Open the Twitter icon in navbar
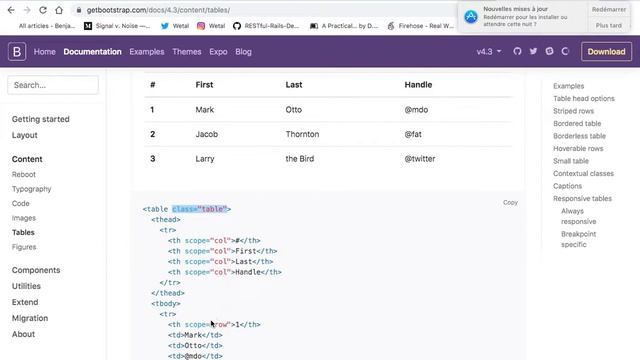The height and width of the screenshot is (360, 640). pos(533,51)
